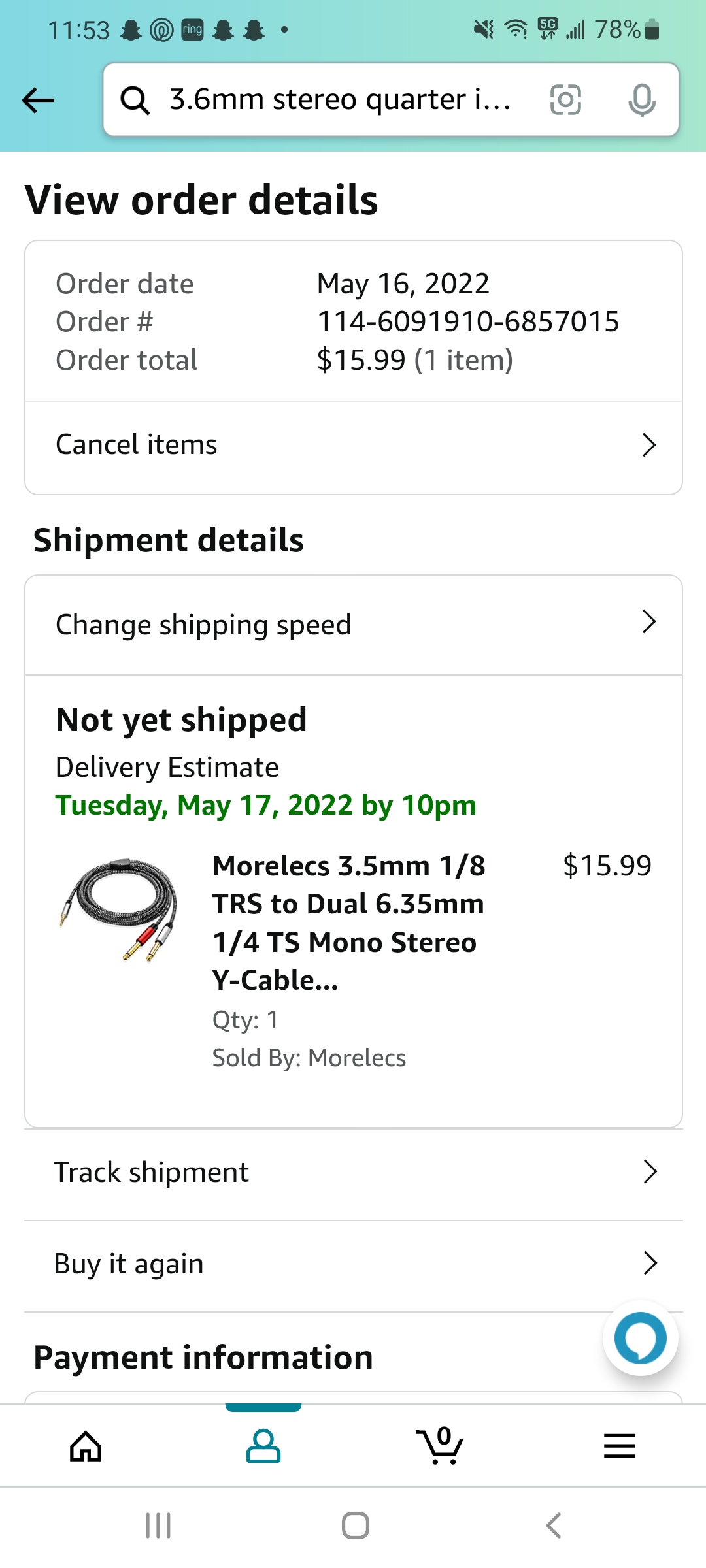Open the shopping cart icon
Image resolution: width=706 pixels, height=1568 pixels.
[x=440, y=1445]
